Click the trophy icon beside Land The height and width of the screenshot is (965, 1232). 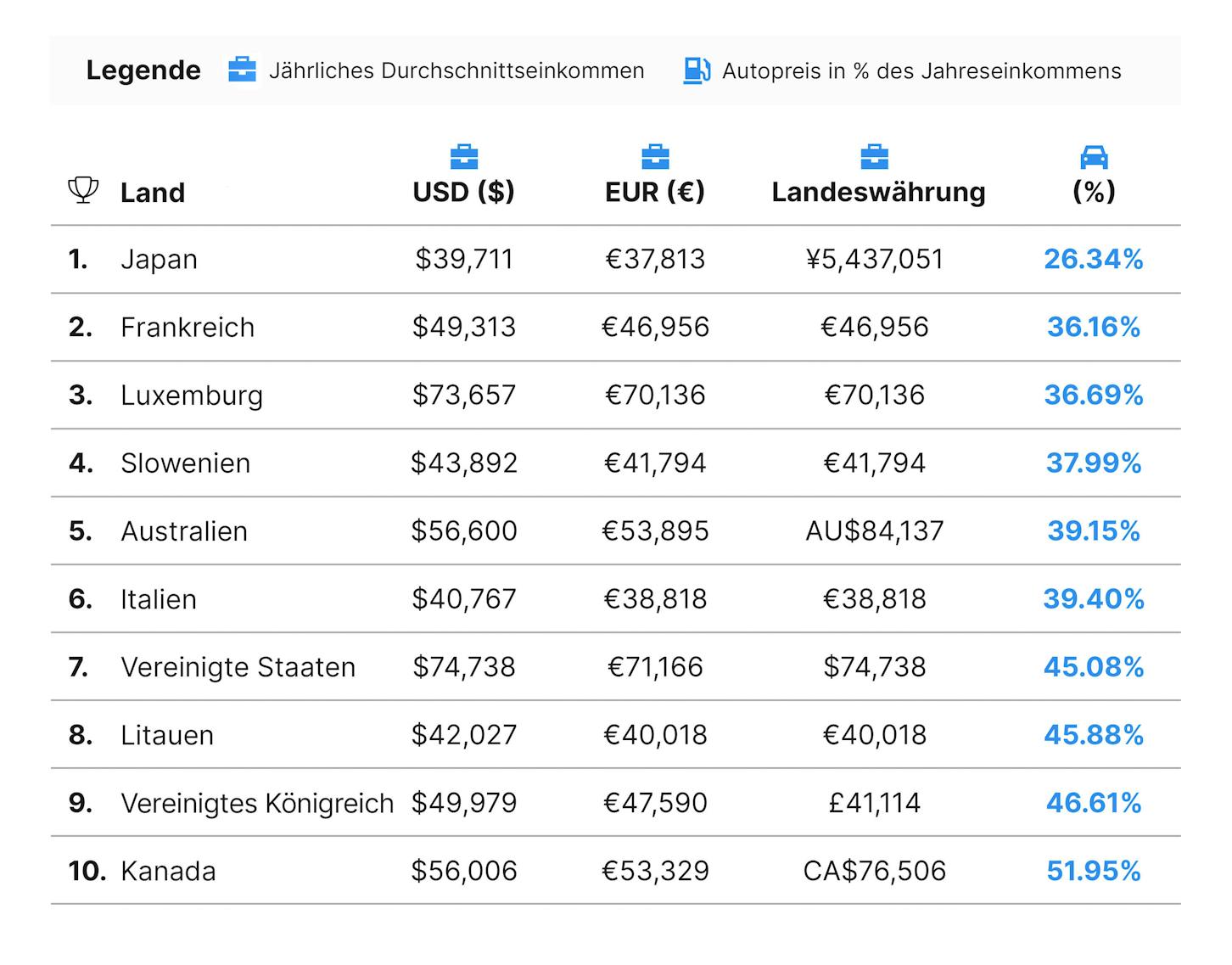(x=83, y=190)
